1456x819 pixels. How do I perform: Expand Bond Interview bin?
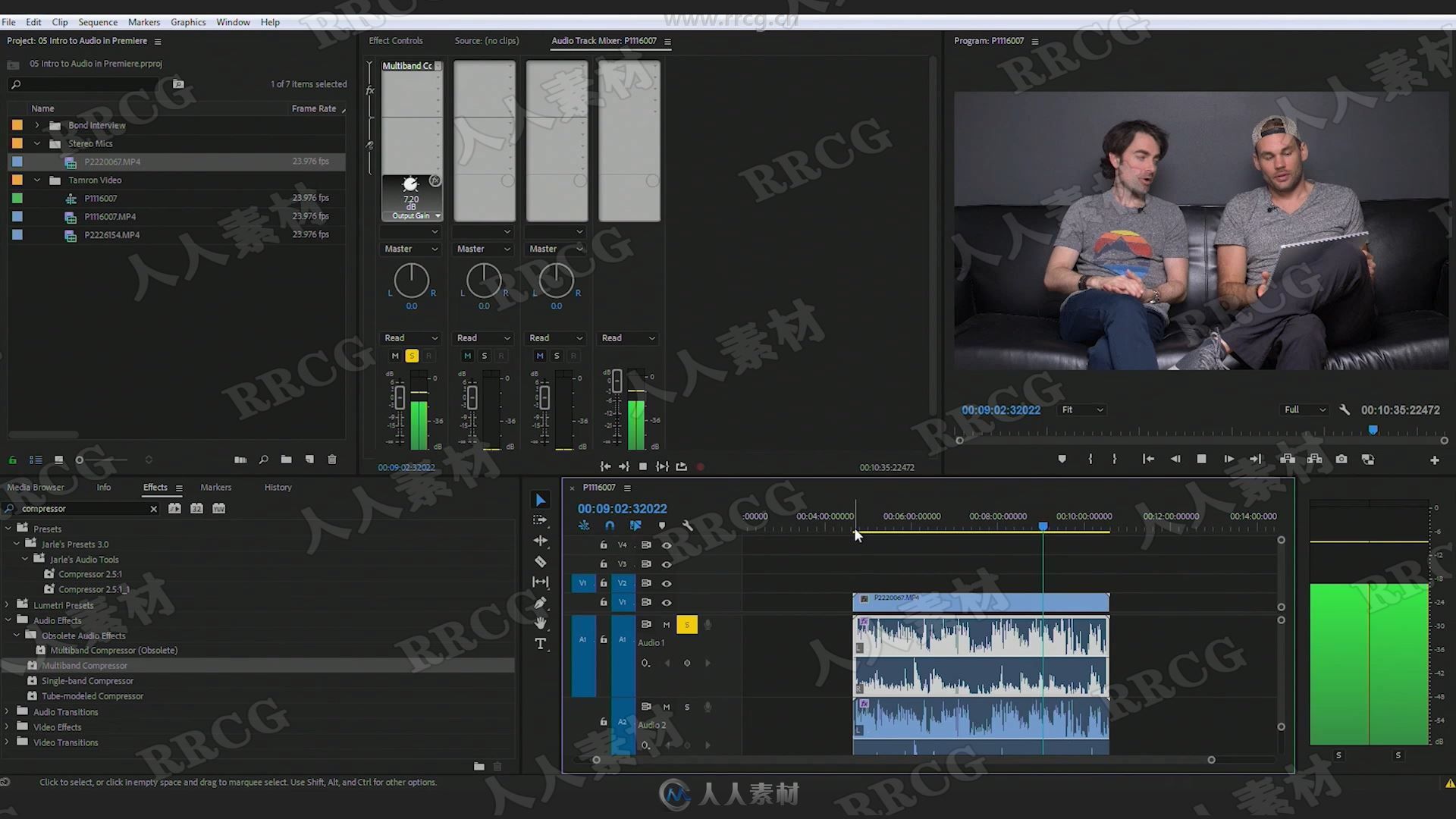tap(37, 125)
